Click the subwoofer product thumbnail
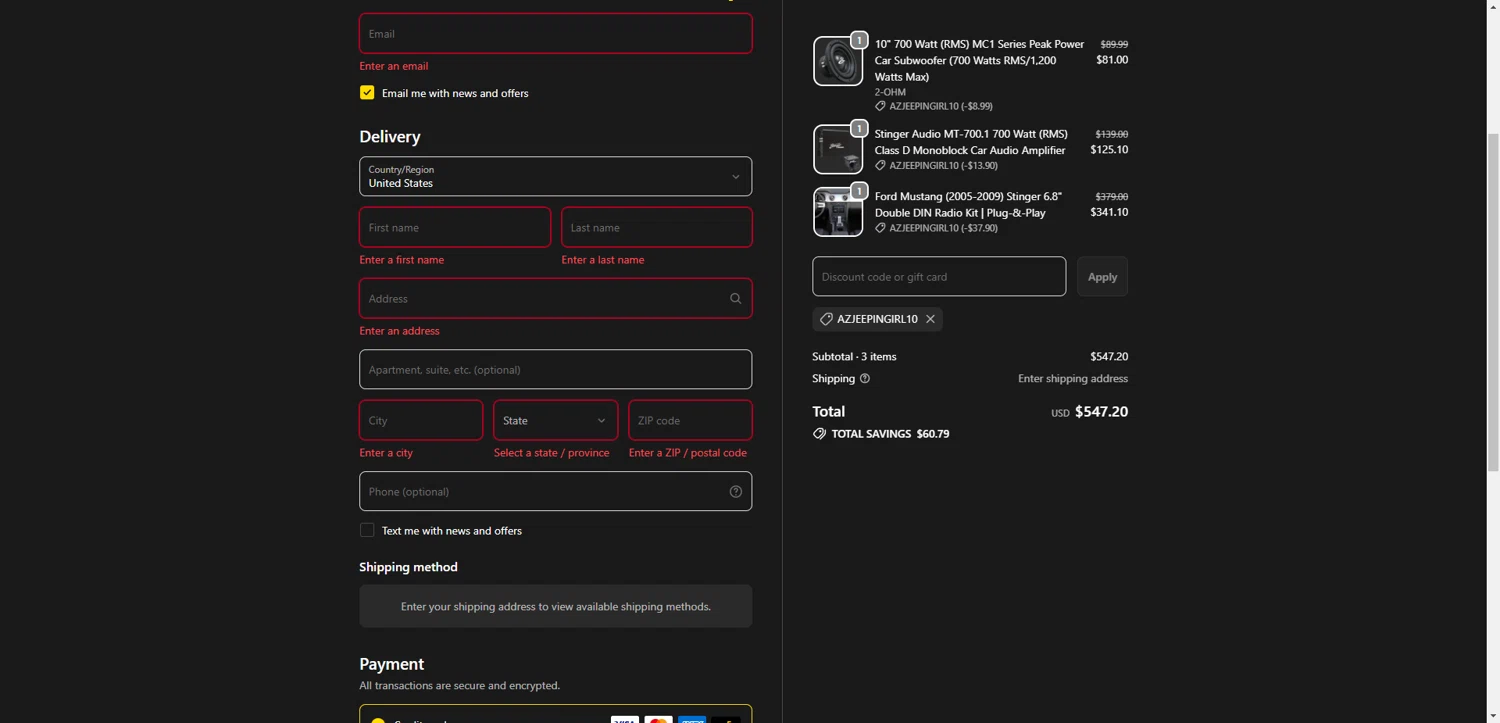1500x723 pixels. pos(838,61)
